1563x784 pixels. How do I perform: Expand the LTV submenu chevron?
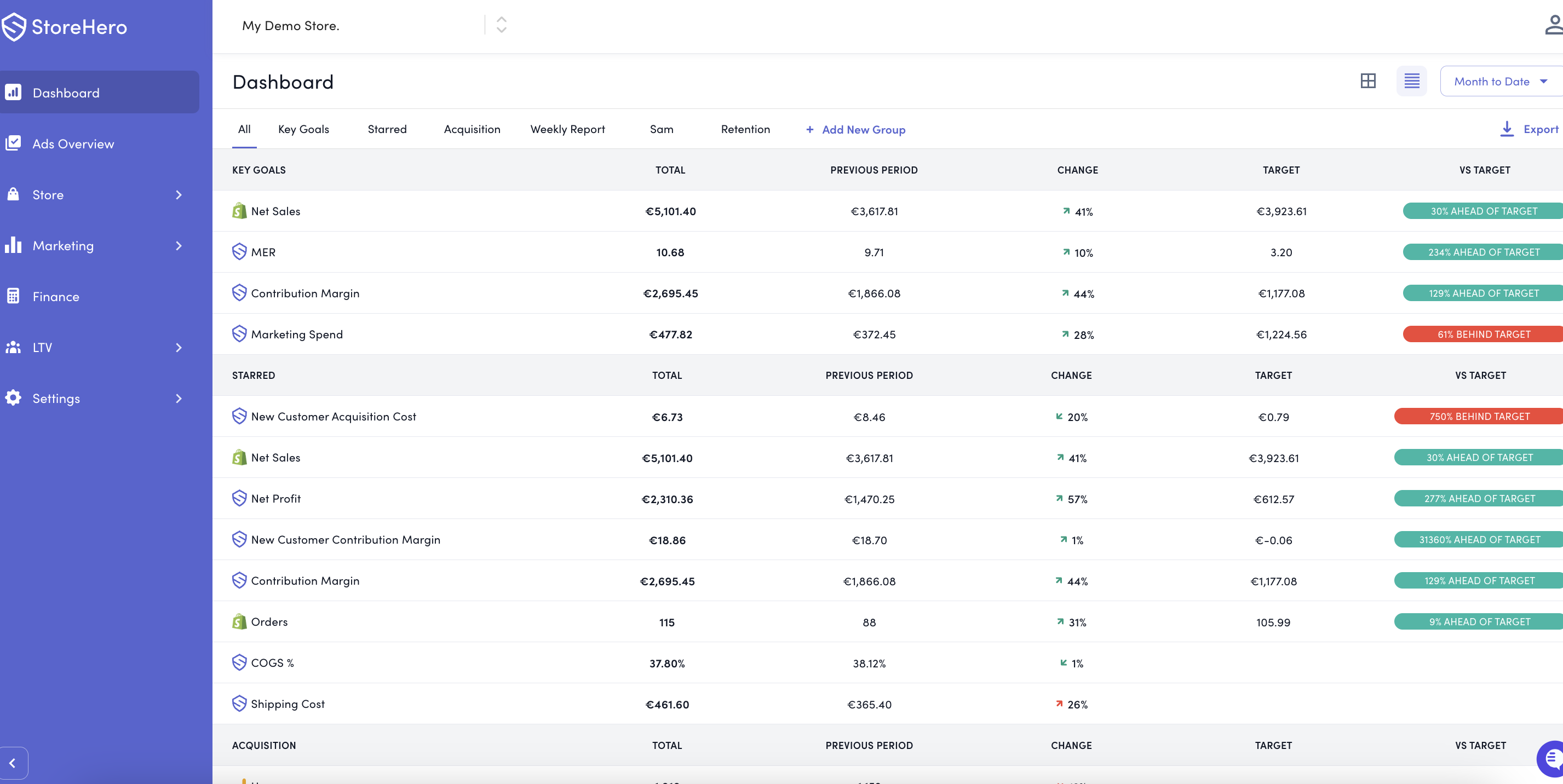(x=179, y=348)
